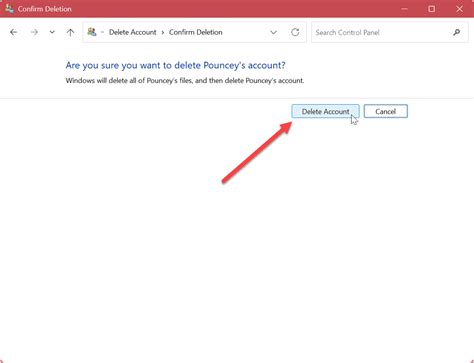Open the recent locations dropdown chevron
474x363 pixels.
coord(52,32)
